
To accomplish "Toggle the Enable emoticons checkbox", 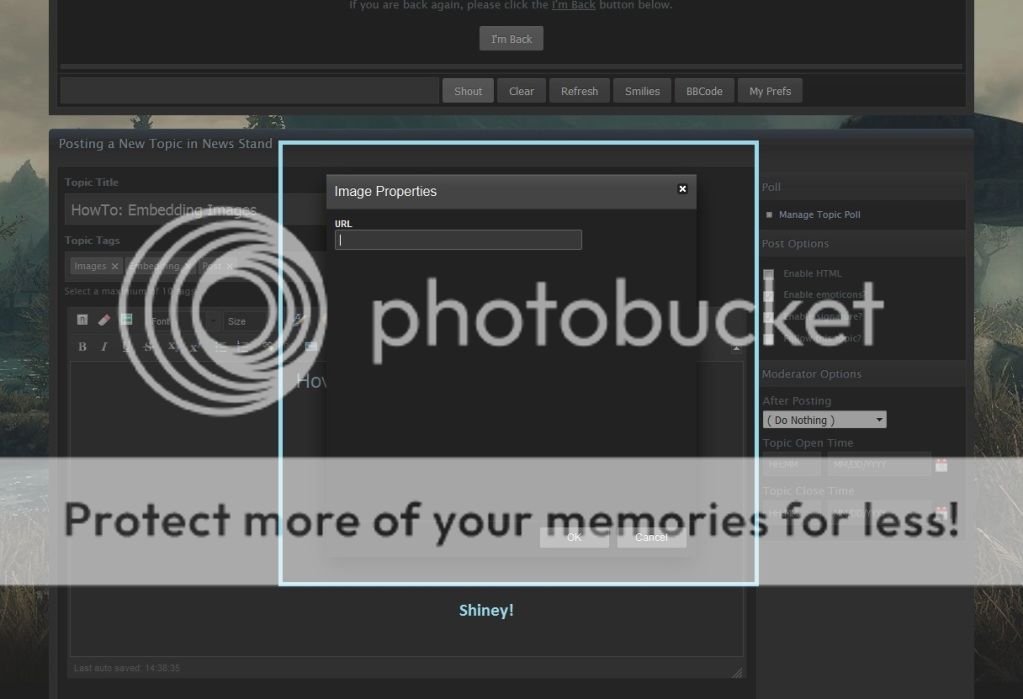I will tap(769, 296).
